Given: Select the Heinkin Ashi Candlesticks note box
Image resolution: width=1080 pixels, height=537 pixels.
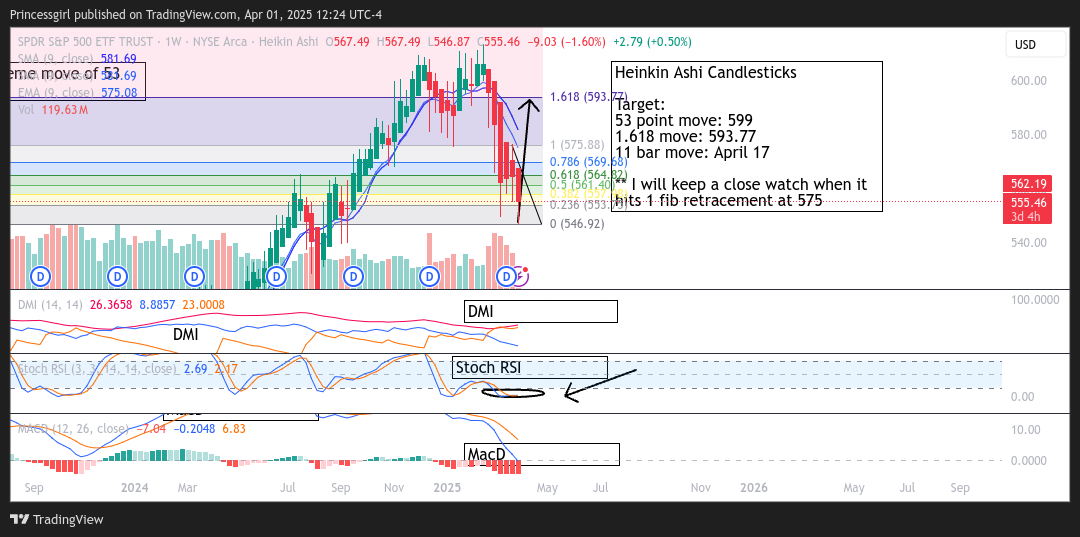Looking at the screenshot, I should (747, 136).
